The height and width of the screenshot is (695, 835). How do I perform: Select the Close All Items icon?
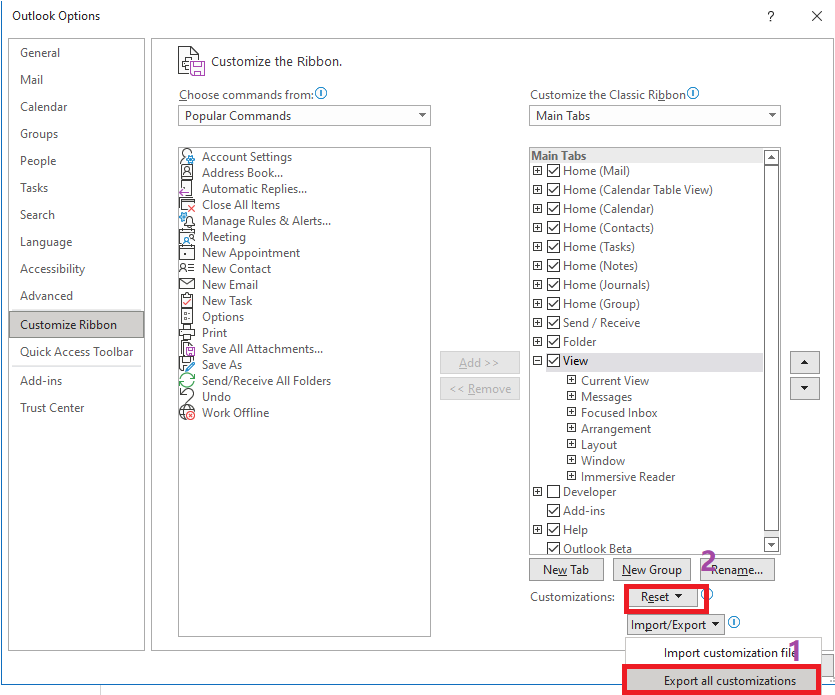[187, 205]
